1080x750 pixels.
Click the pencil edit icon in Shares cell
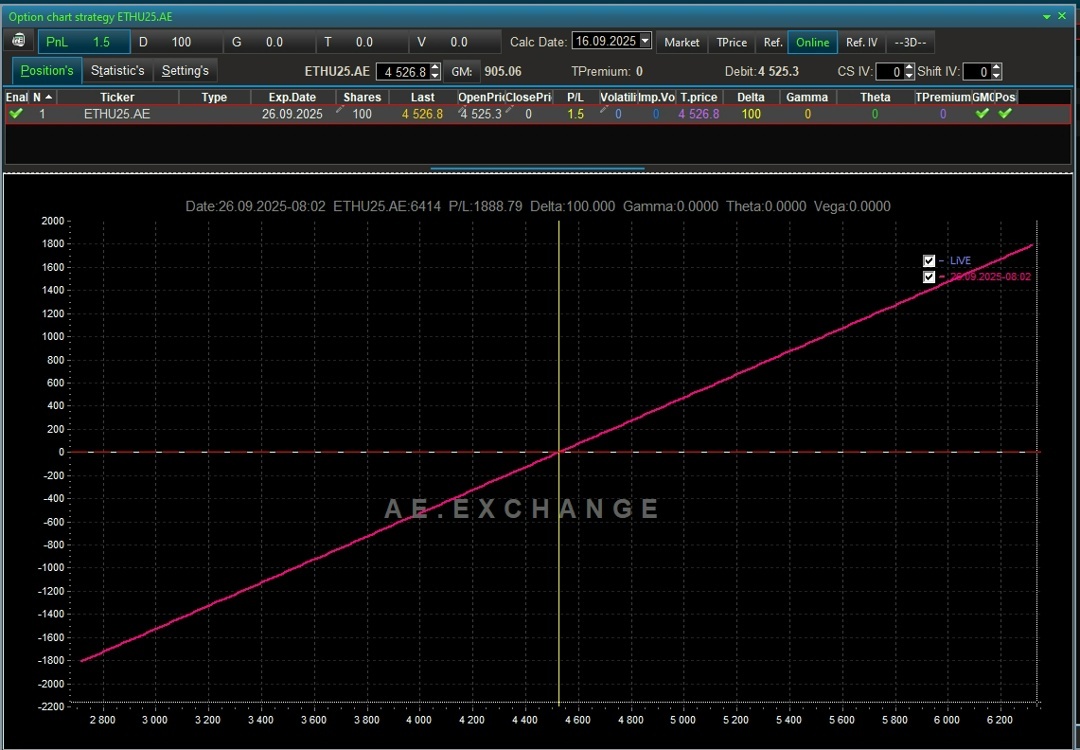(x=340, y=110)
